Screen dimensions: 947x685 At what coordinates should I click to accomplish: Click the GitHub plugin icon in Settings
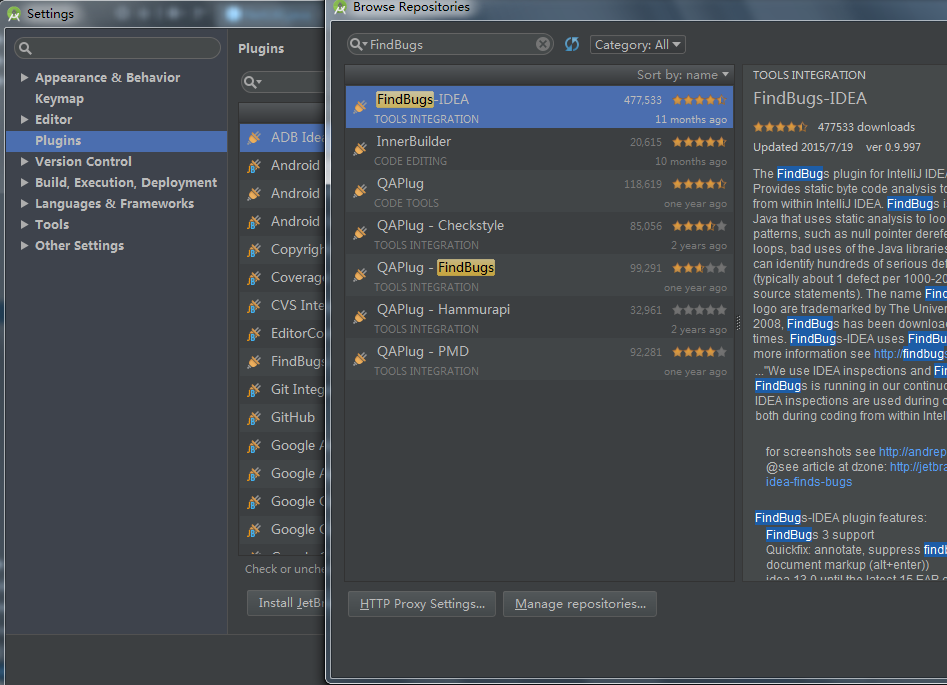(254, 417)
